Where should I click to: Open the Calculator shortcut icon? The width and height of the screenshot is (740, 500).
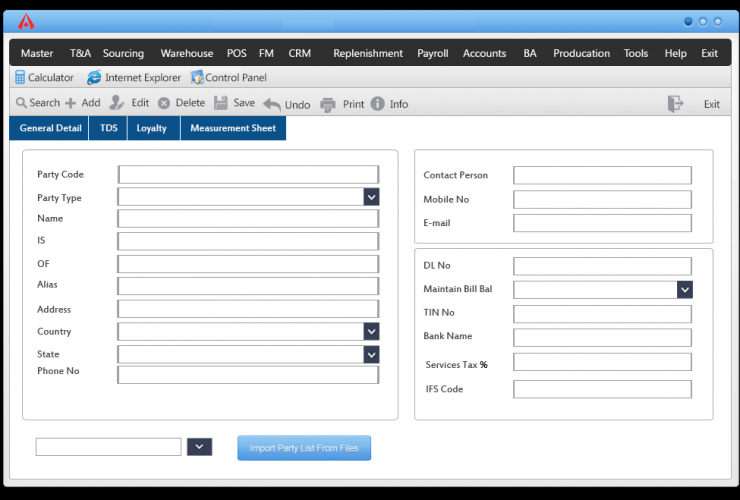[19, 77]
